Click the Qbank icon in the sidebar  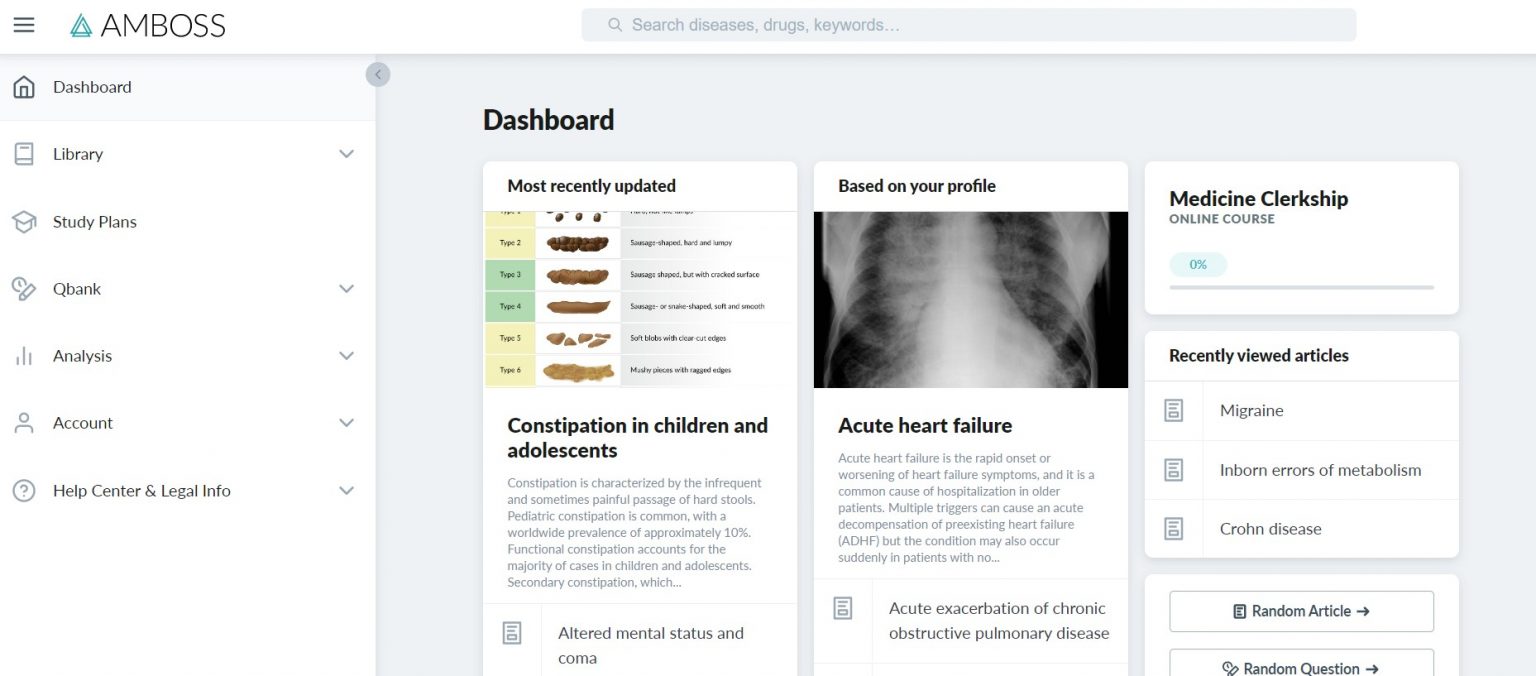click(x=22, y=288)
